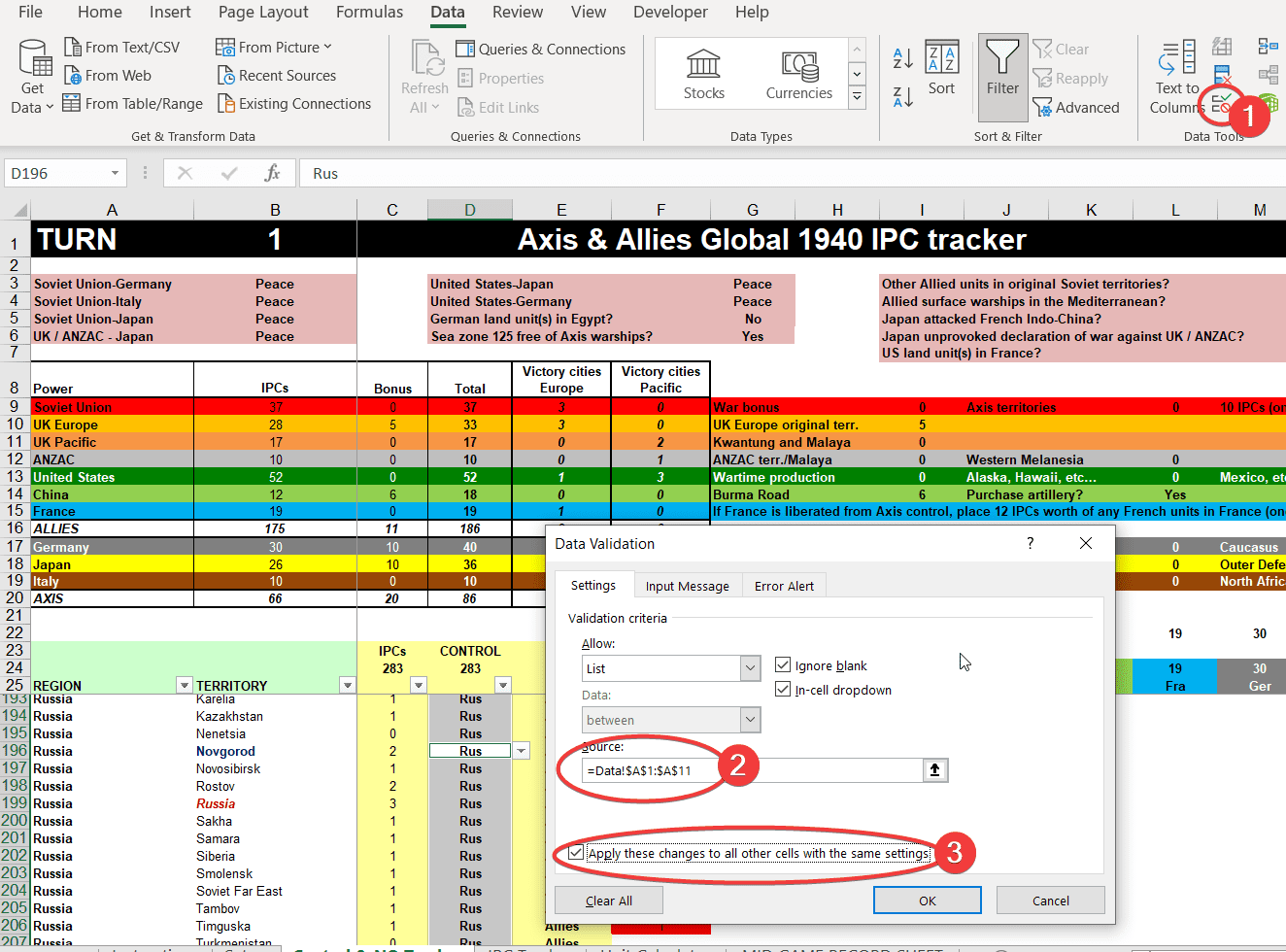Open the TERRITORY column filter arrow
This screenshot has height=952, width=1286.
click(x=347, y=685)
